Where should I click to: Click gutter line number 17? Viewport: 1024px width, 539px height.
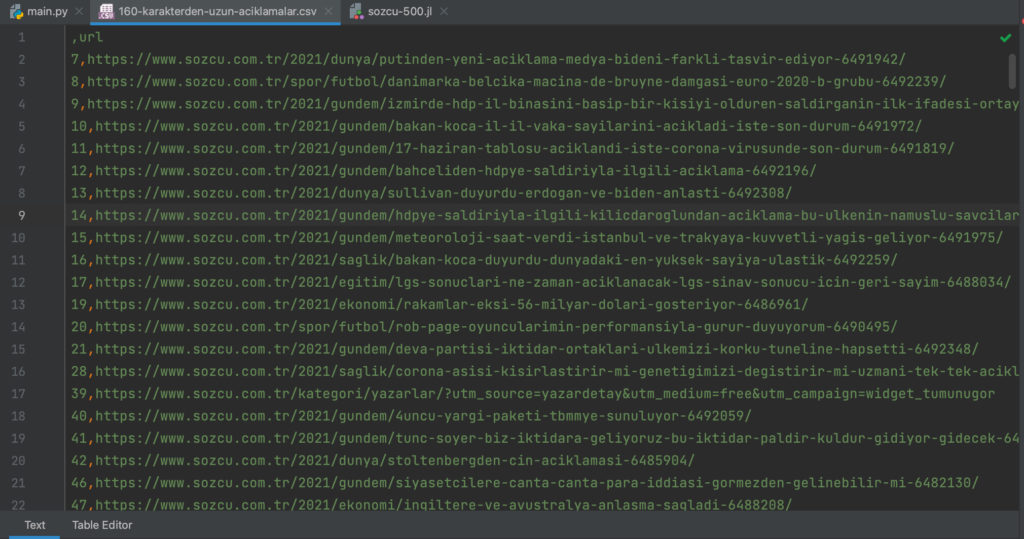(18, 393)
